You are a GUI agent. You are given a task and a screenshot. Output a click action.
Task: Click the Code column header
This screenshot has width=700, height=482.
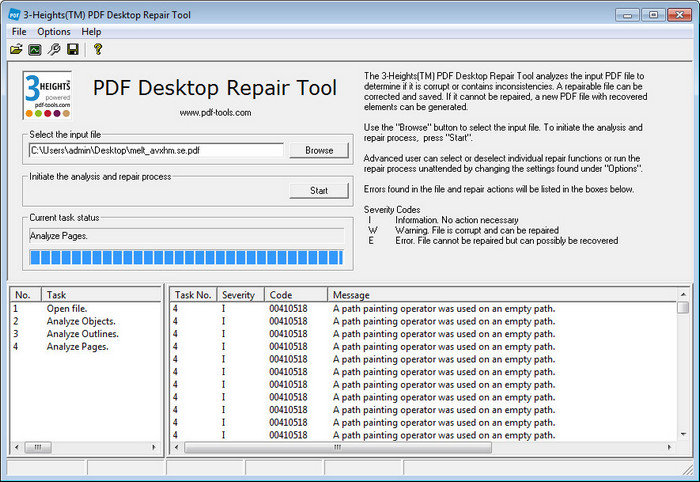pos(296,295)
